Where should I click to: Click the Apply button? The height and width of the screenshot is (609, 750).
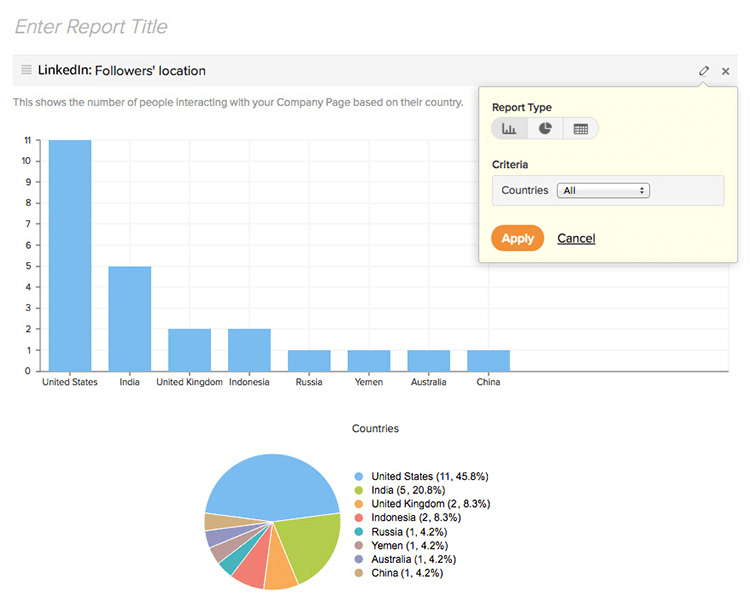point(518,238)
